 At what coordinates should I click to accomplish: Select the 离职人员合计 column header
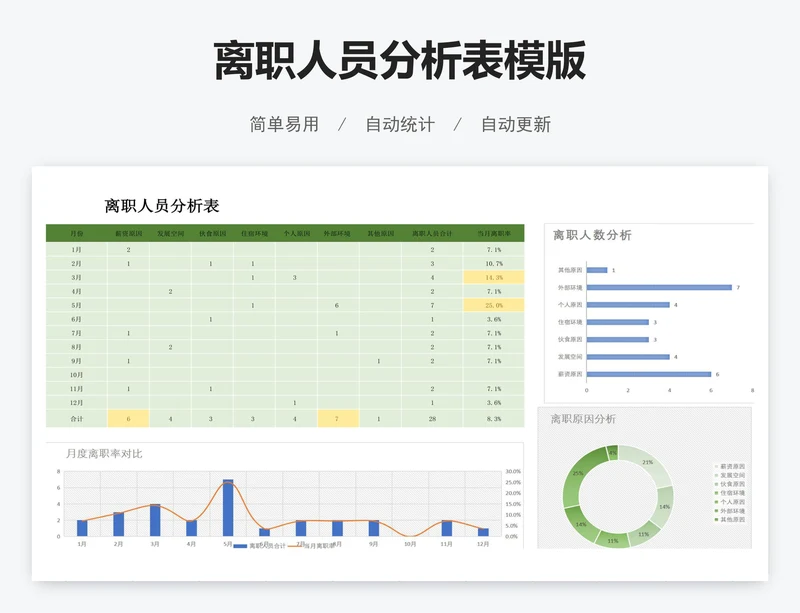(432, 234)
